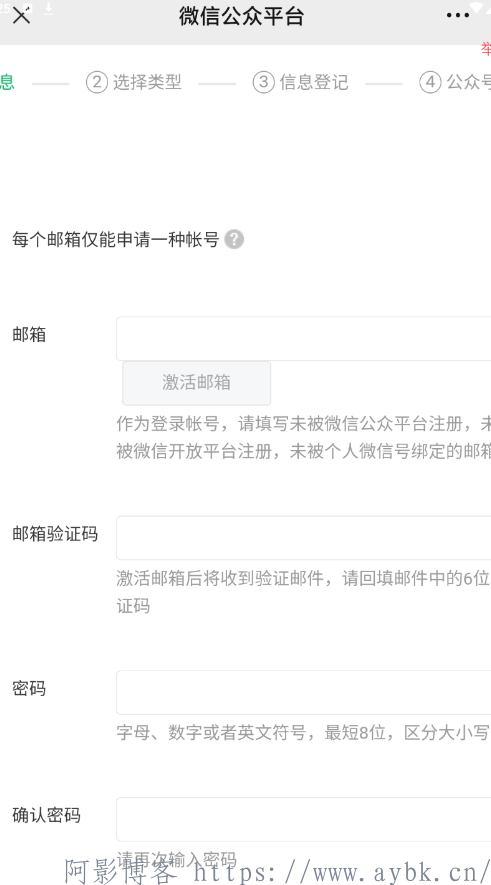This screenshot has width=491, height=885.
Task: Focus the 邮箱 input field
Action: (x=304, y=339)
